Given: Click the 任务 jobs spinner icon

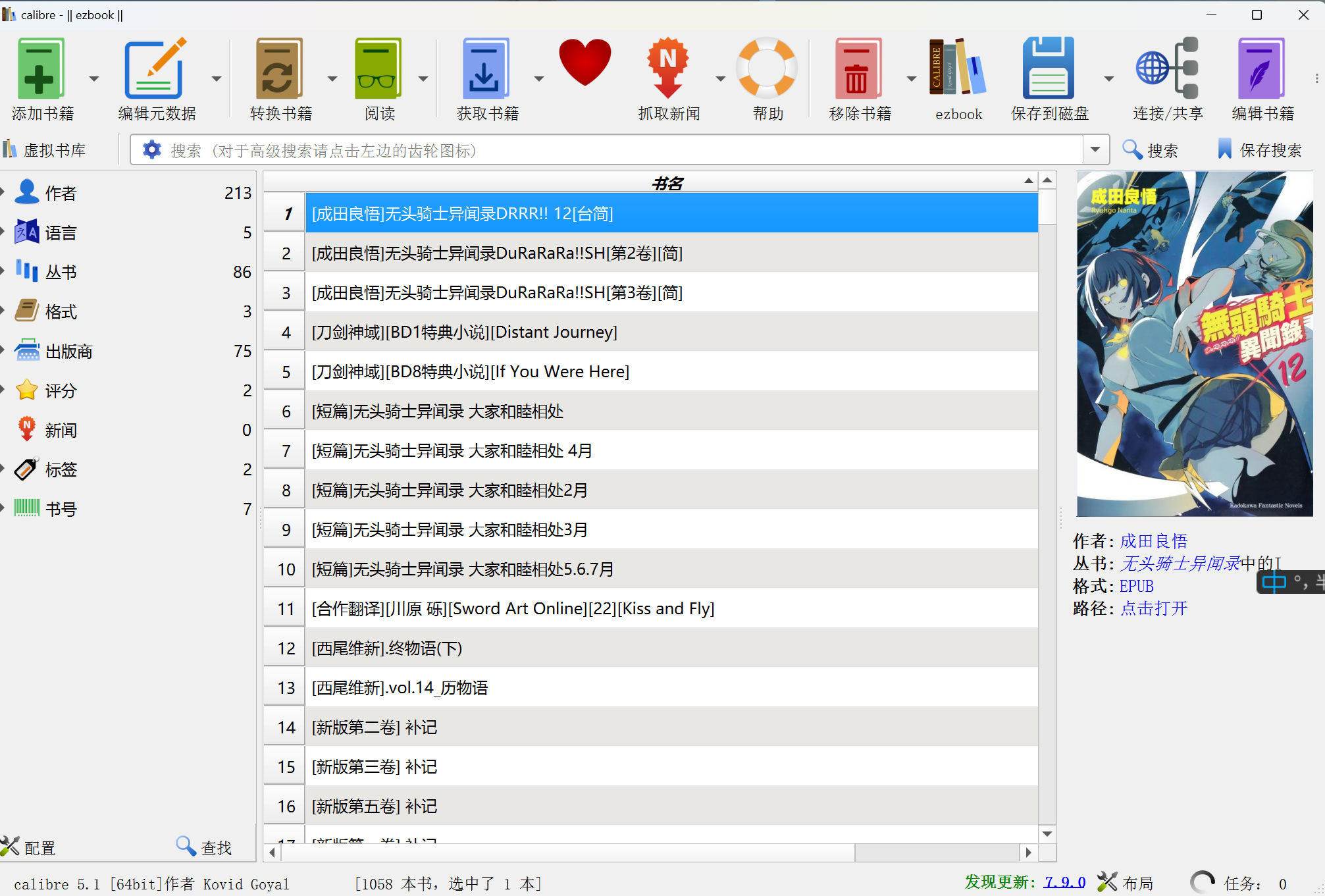Looking at the screenshot, I should (x=1203, y=883).
